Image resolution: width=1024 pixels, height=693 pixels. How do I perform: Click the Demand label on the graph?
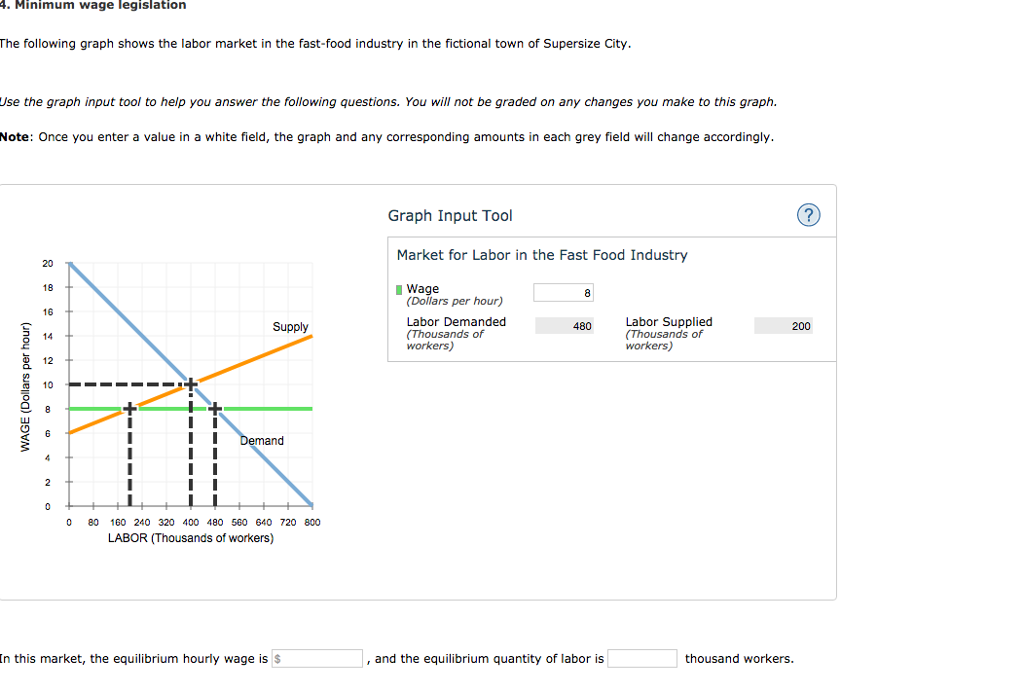click(262, 441)
